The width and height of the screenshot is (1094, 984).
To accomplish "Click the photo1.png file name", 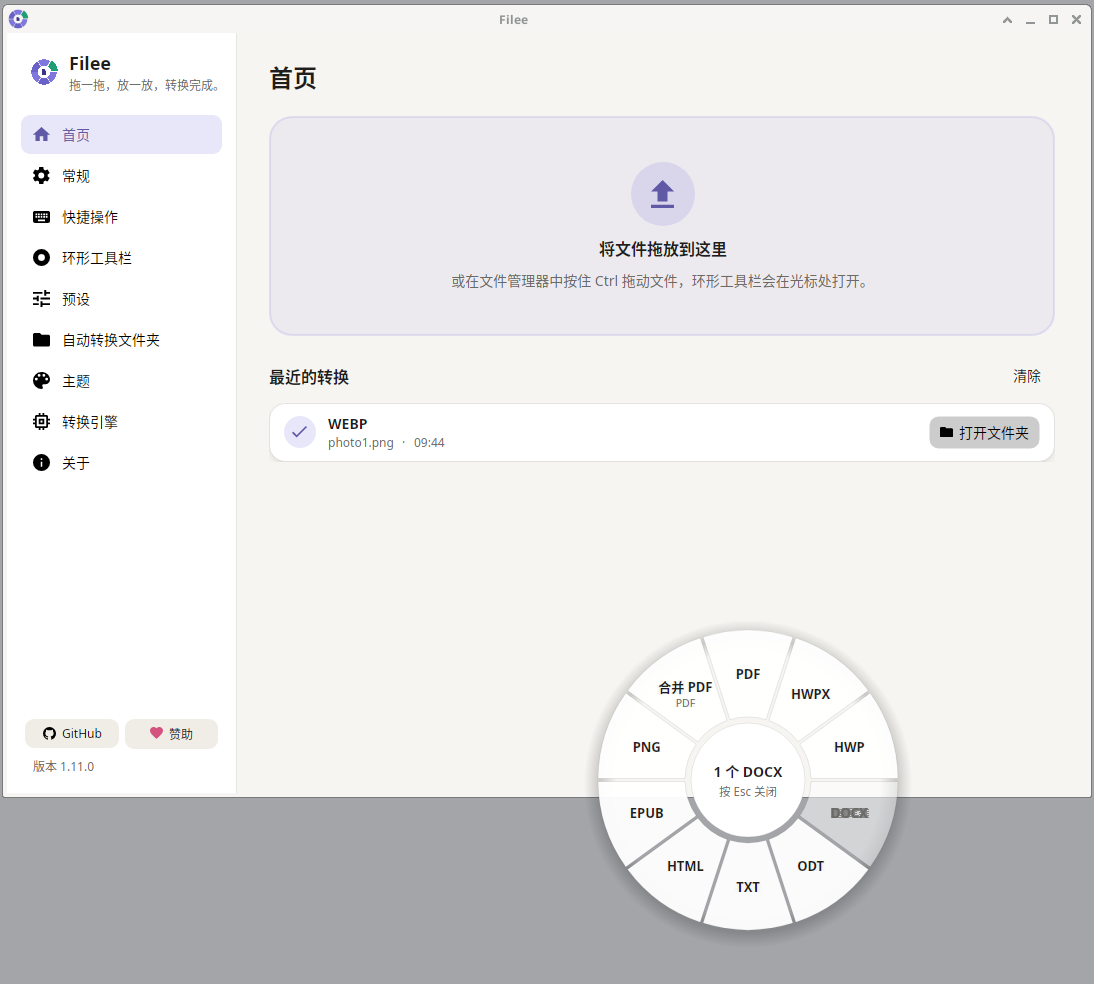I will 361,442.
